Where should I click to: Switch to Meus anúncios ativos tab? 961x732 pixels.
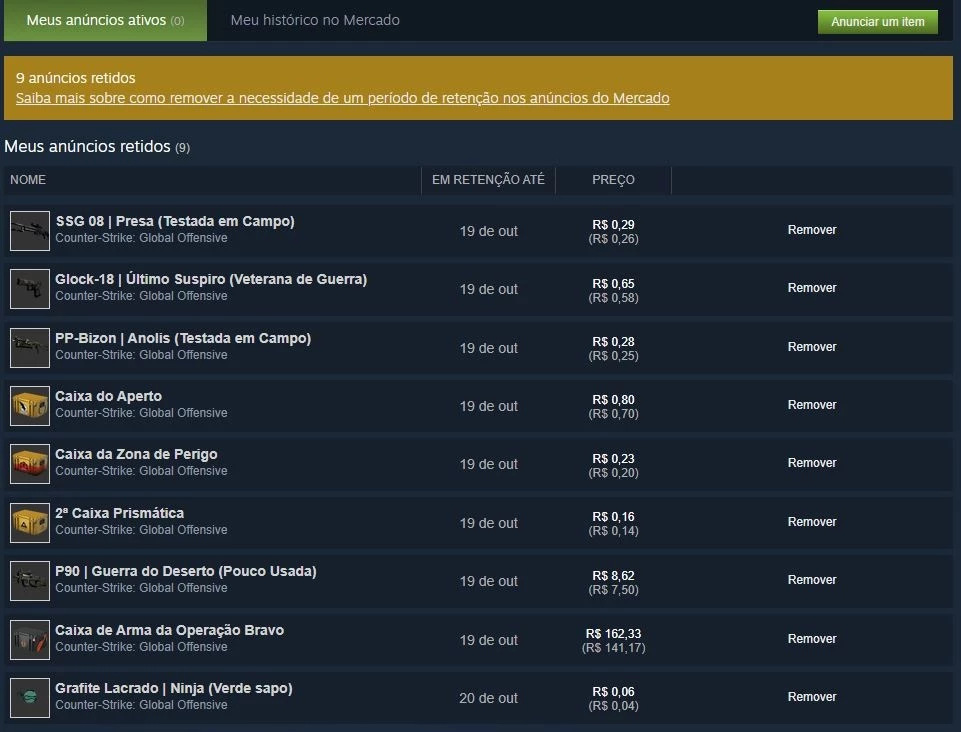105,20
